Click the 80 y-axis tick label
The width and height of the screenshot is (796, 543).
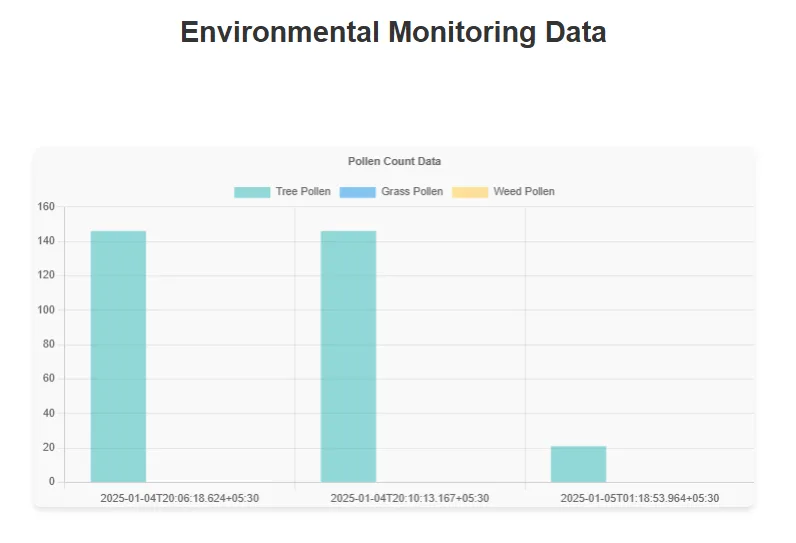tap(49, 344)
